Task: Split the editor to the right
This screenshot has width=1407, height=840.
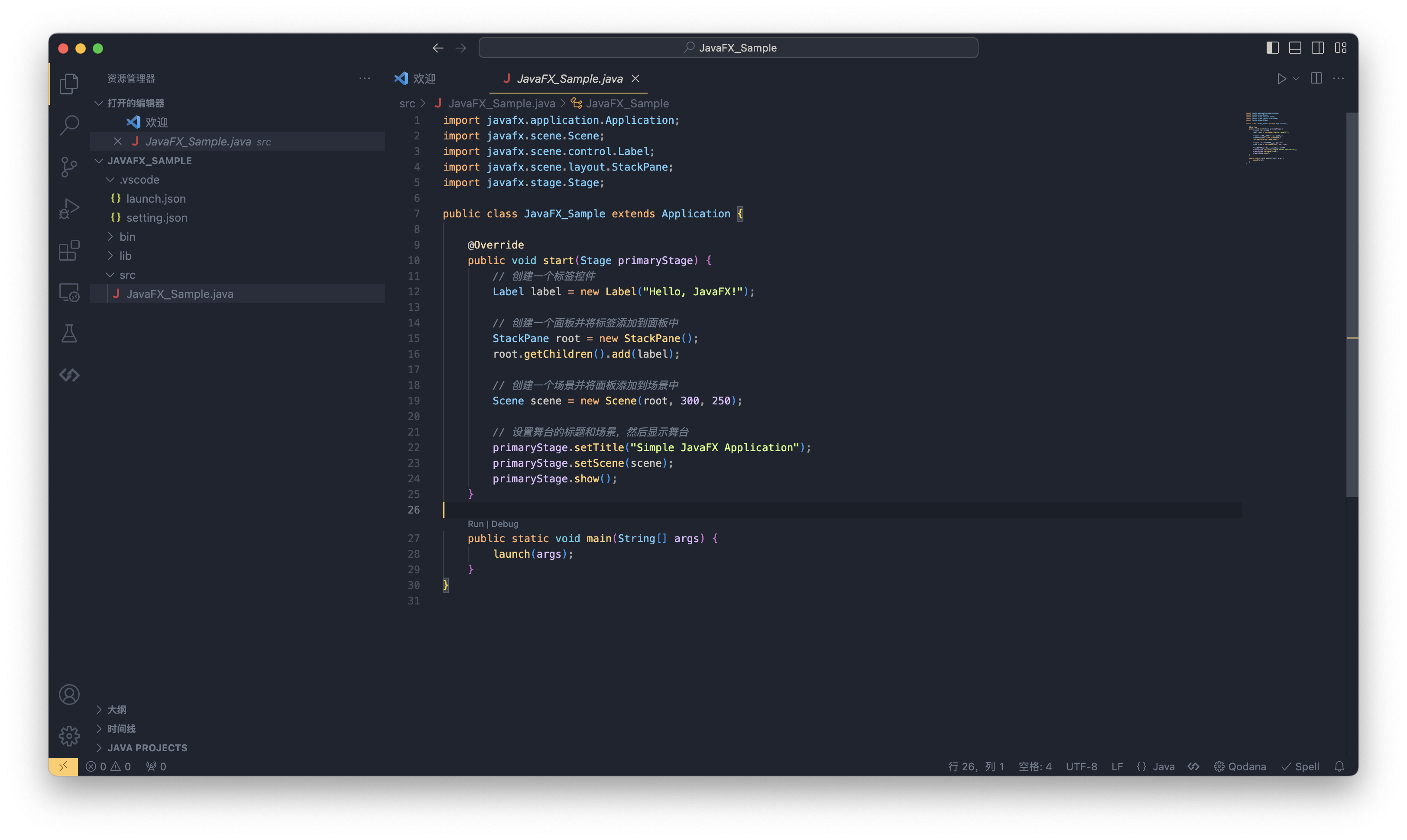Action: pyautogui.click(x=1316, y=79)
